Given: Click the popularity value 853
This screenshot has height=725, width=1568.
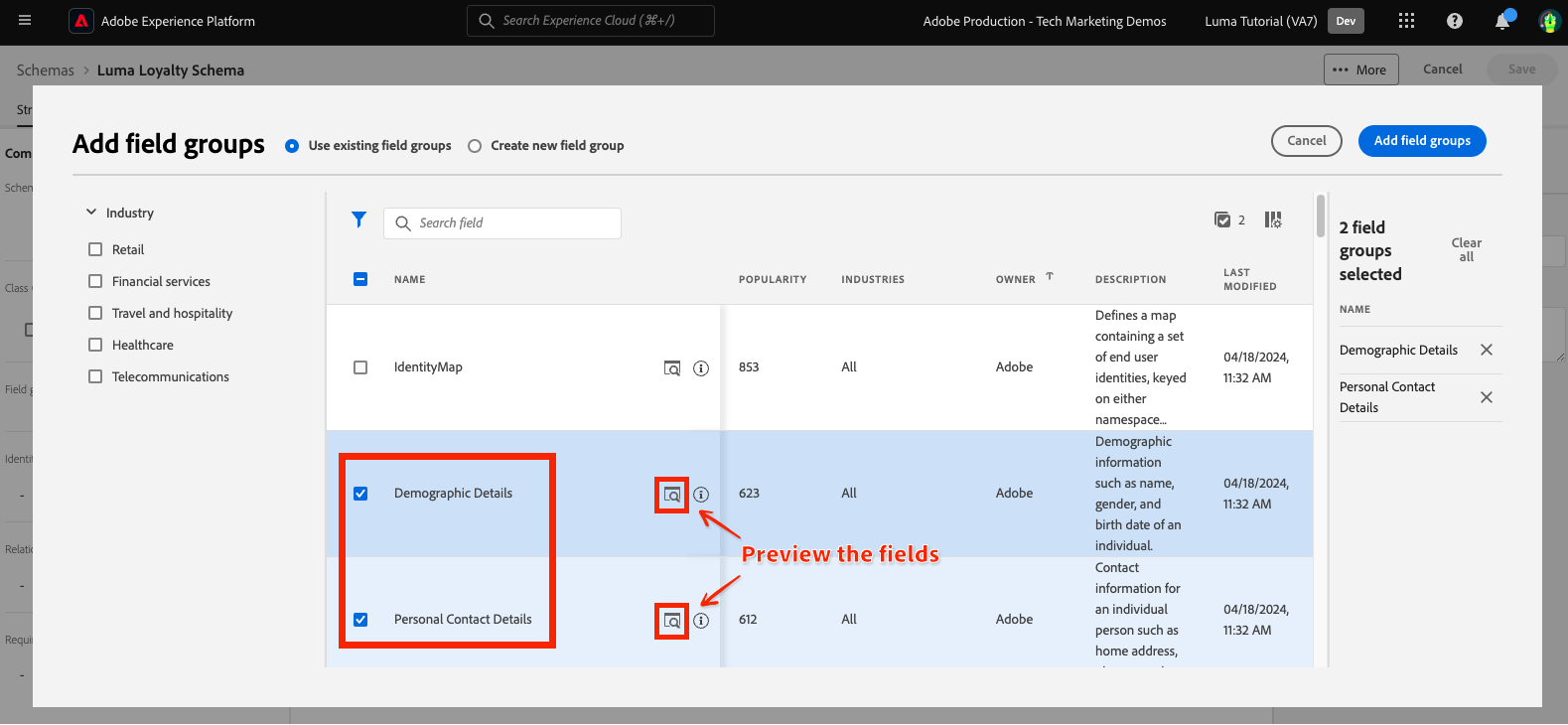Looking at the screenshot, I should point(749,367).
